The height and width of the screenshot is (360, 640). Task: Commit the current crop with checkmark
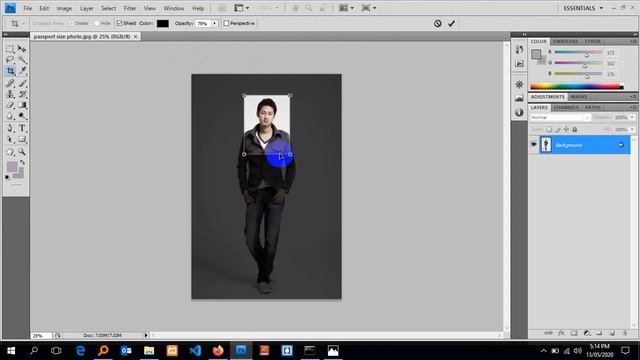pyautogui.click(x=451, y=23)
